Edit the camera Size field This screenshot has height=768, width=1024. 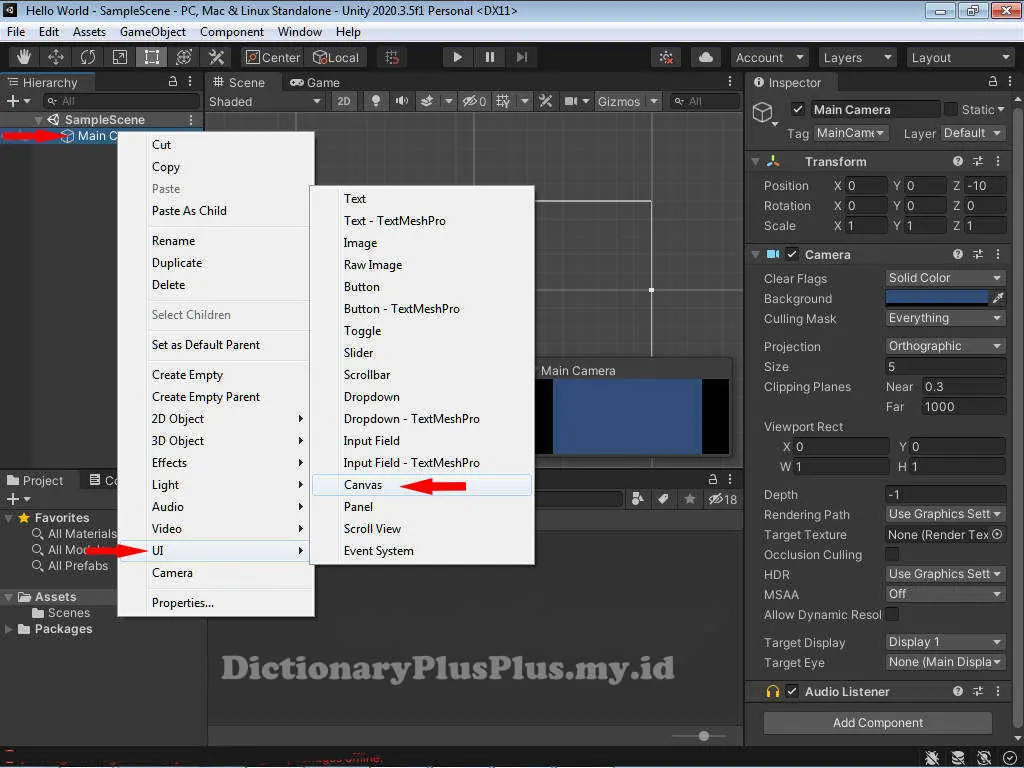945,366
